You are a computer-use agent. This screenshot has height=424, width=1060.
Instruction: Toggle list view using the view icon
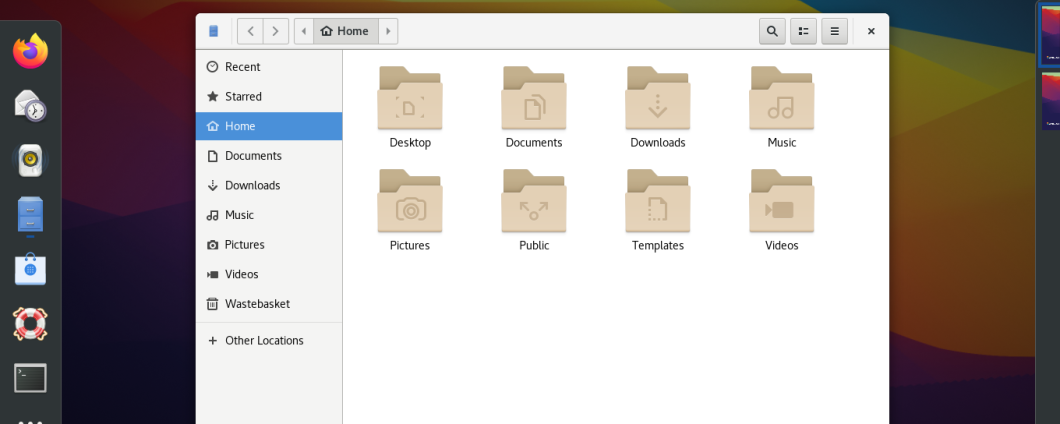[x=803, y=31]
